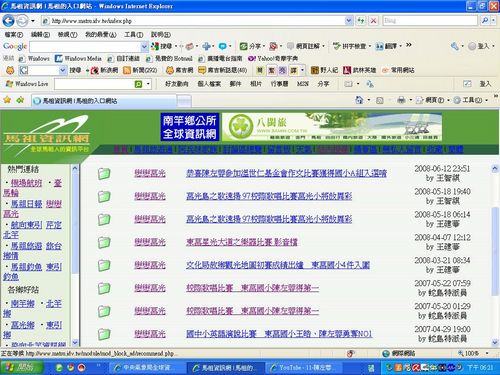Open the article link dated 2008-04-07 12:12
This screenshot has width=500, height=375.
click(242, 242)
